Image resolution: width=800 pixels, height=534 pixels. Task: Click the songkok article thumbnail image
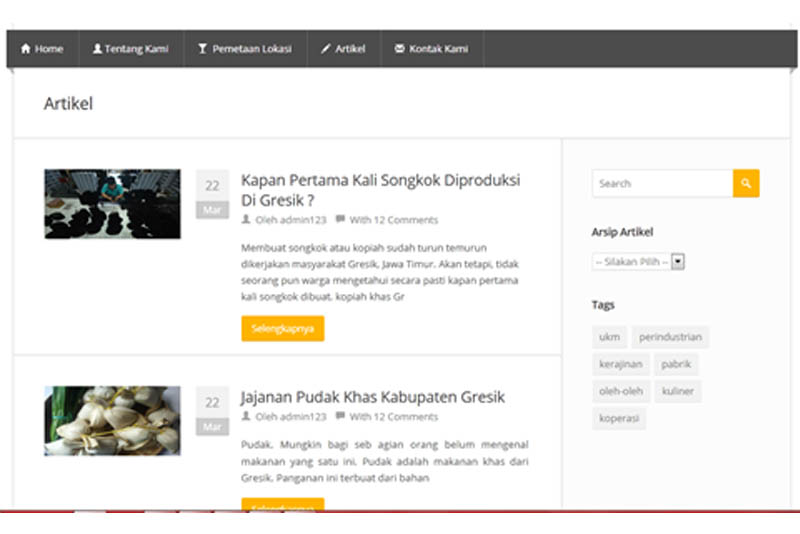click(x=112, y=204)
